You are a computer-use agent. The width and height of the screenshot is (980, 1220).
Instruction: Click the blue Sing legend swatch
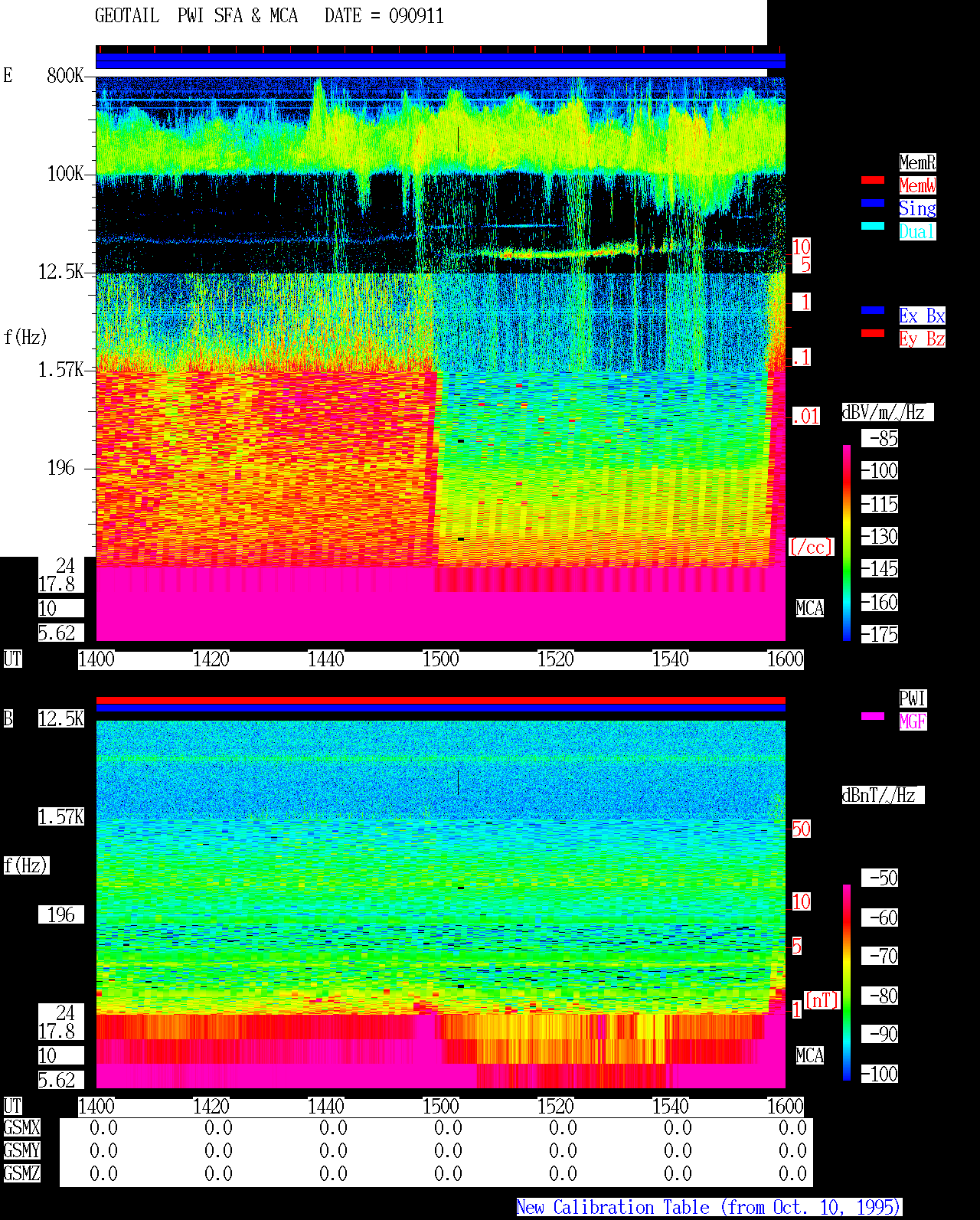873,203
